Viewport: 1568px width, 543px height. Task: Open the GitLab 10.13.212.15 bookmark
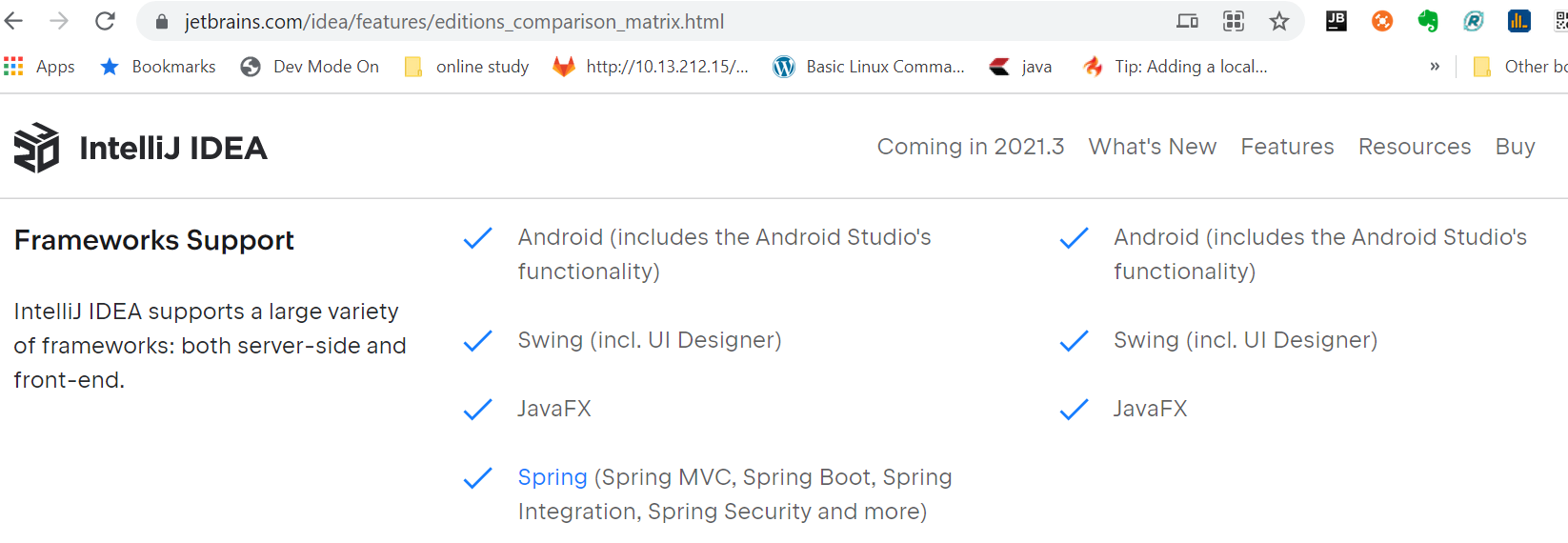point(651,67)
